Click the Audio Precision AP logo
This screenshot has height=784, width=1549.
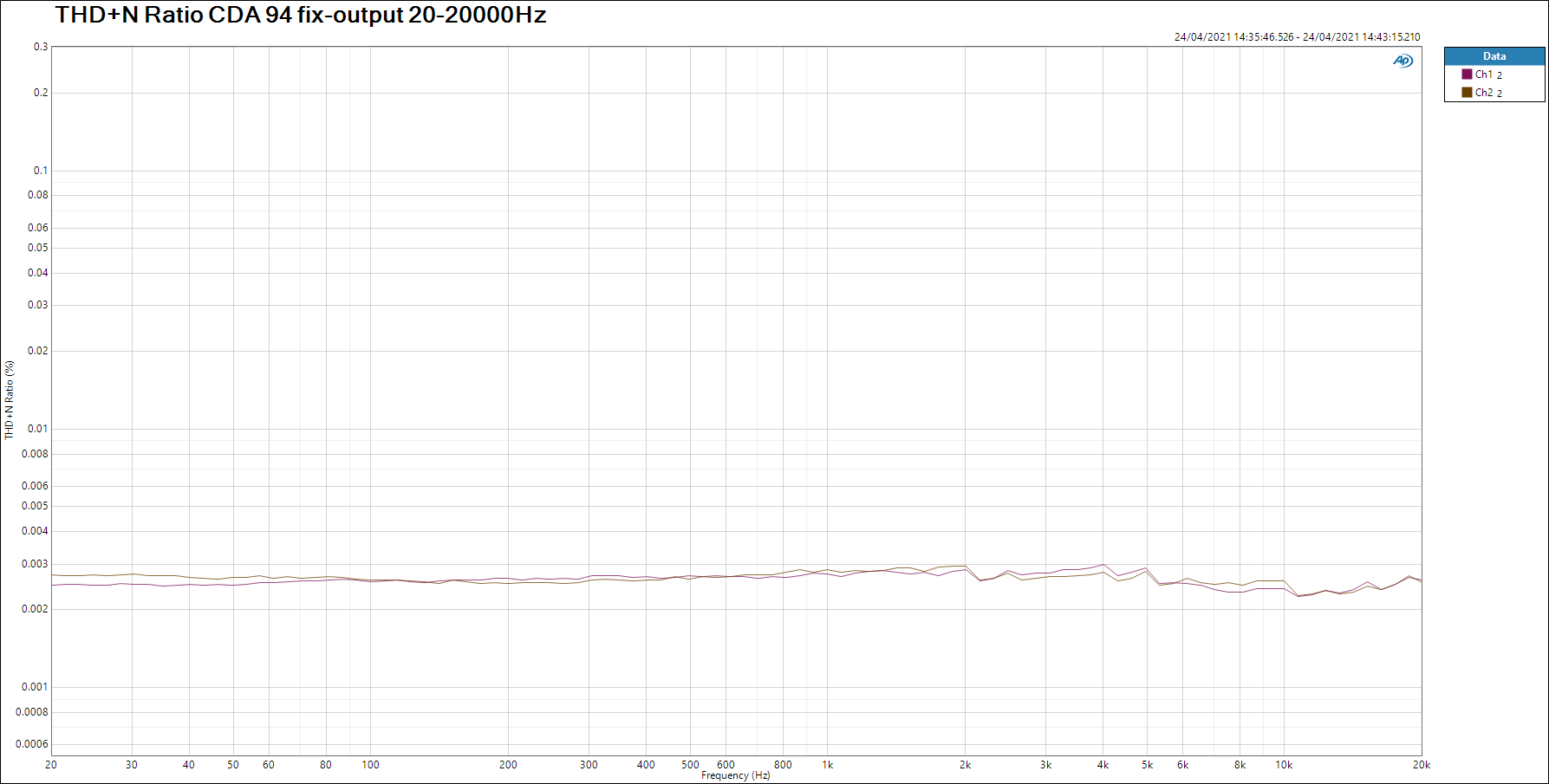click(x=1403, y=61)
